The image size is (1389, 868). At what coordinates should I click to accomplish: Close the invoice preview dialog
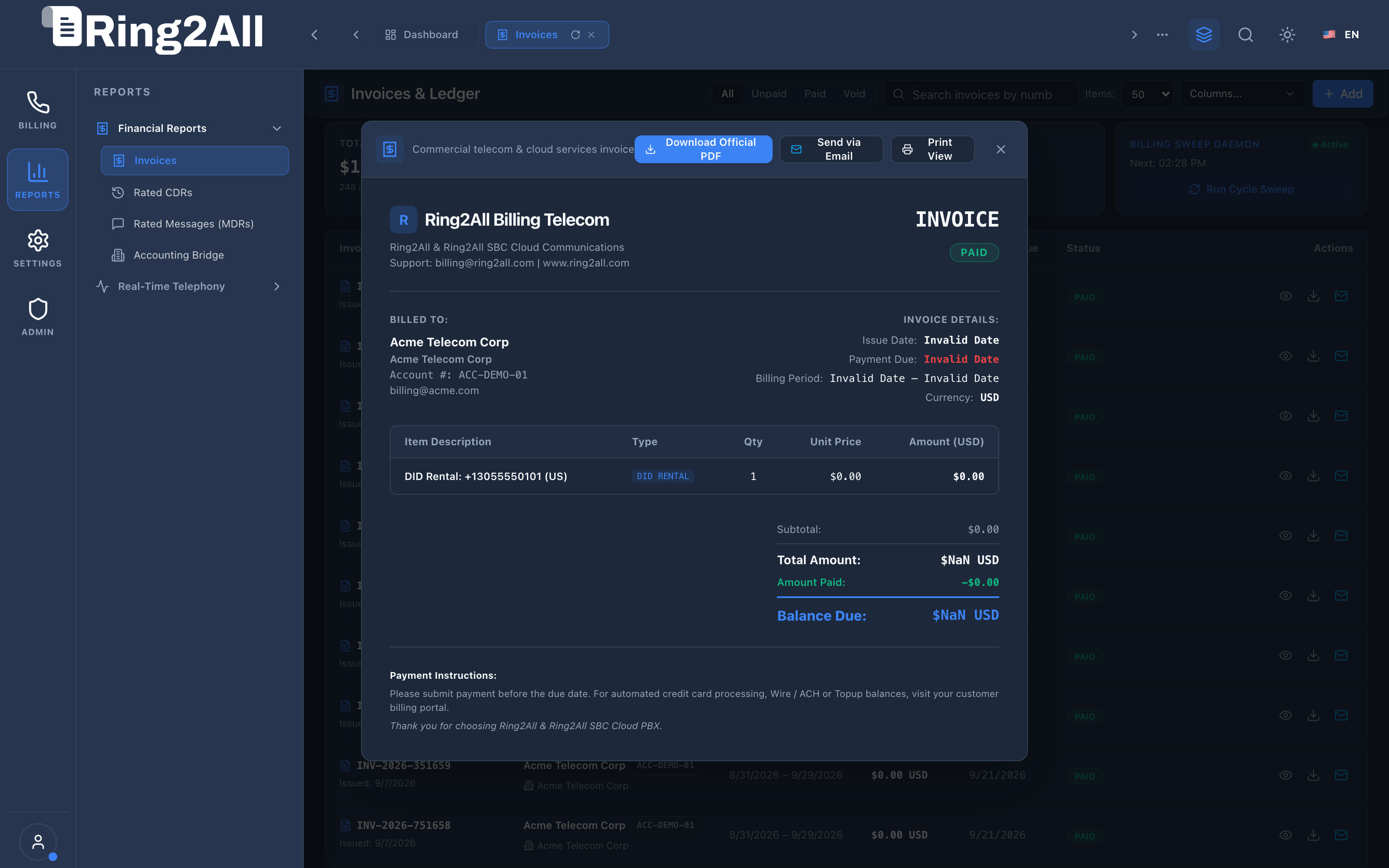[x=1001, y=149]
